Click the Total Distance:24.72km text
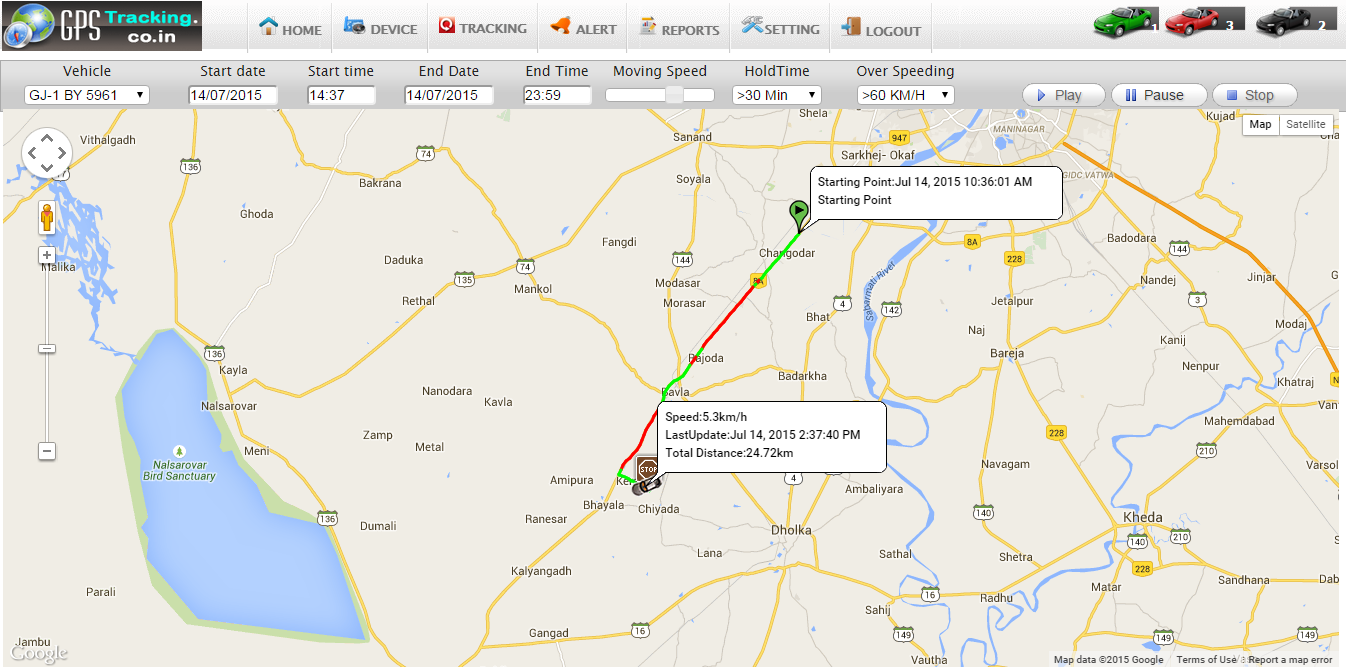The width and height of the screenshot is (1346, 667). [729, 453]
